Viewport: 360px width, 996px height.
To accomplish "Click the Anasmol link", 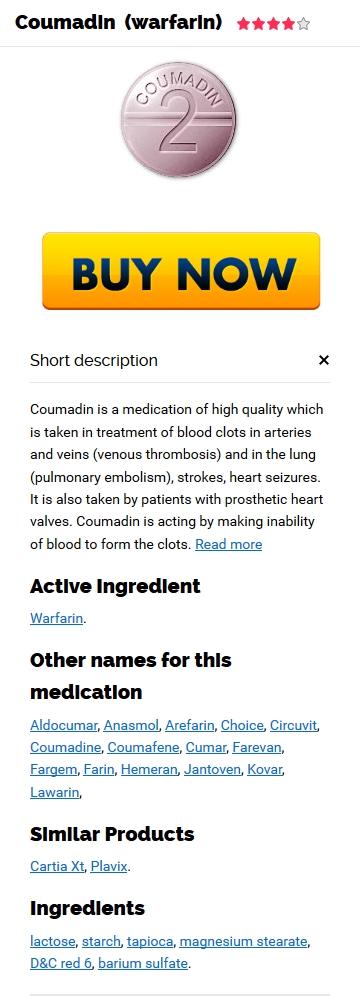I will 131,725.
